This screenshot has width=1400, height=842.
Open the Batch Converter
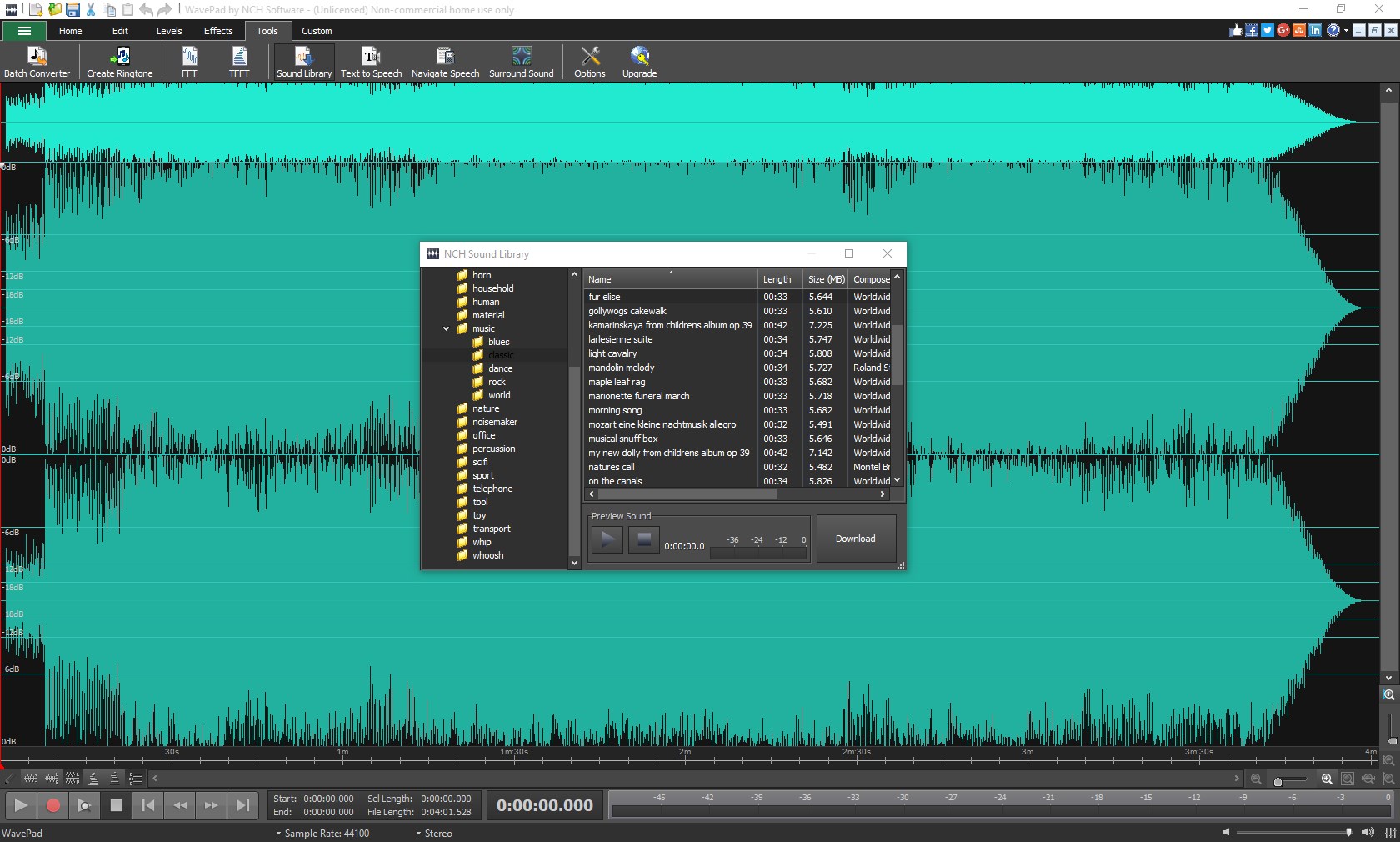coord(37,62)
